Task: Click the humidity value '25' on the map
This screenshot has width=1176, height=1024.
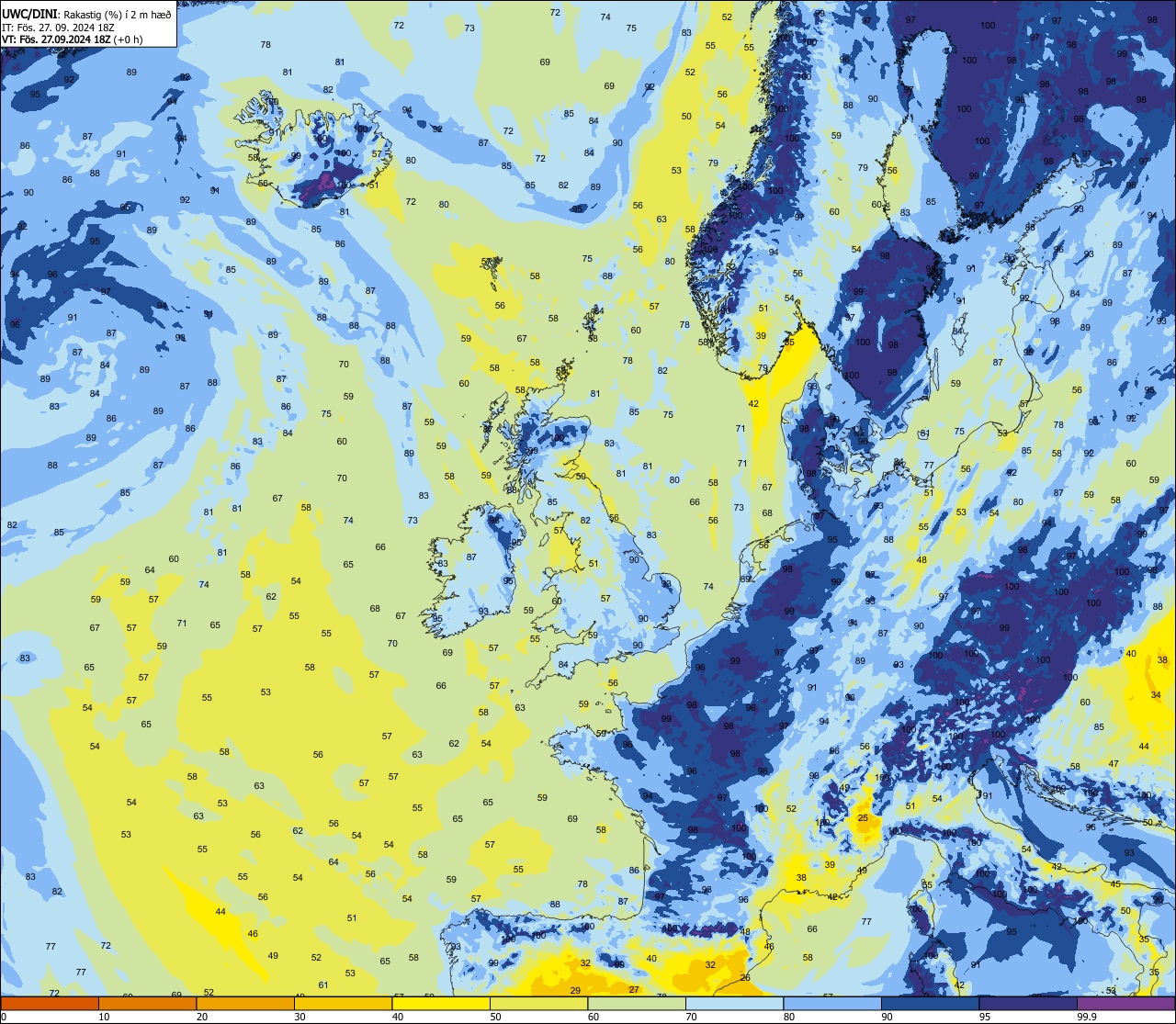Action: click(x=863, y=817)
